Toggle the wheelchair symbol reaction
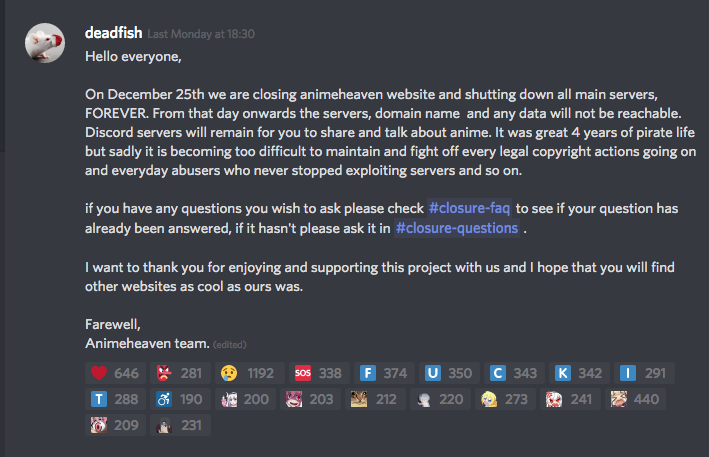709x457 pixels. pyautogui.click(x=178, y=399)
